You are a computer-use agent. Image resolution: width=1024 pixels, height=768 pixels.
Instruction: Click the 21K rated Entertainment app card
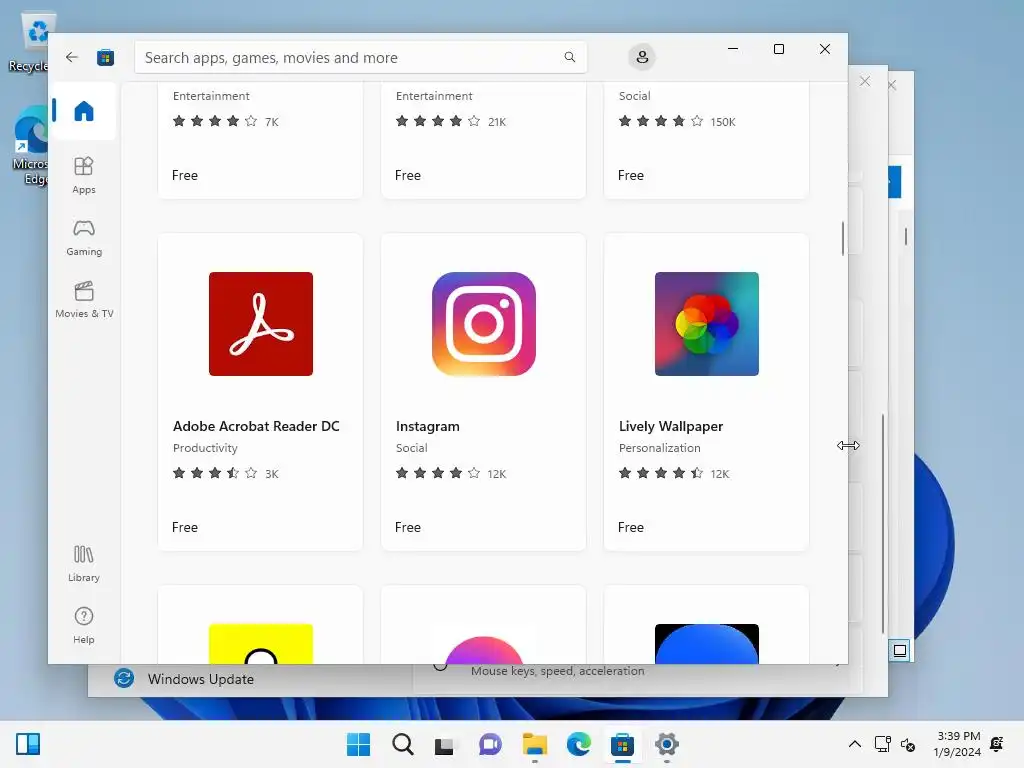click(x=484, y=140)
